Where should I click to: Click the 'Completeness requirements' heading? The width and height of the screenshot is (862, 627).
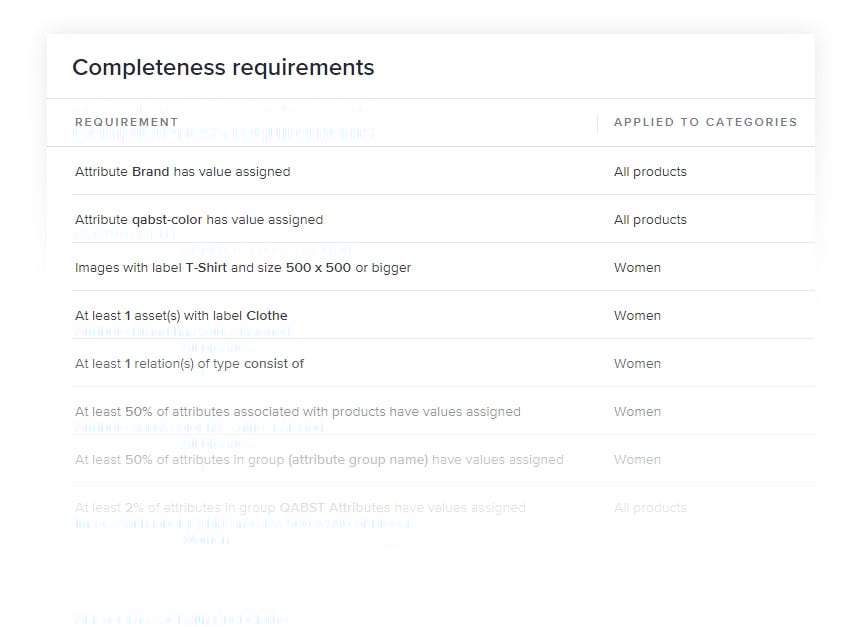(223, 68)
